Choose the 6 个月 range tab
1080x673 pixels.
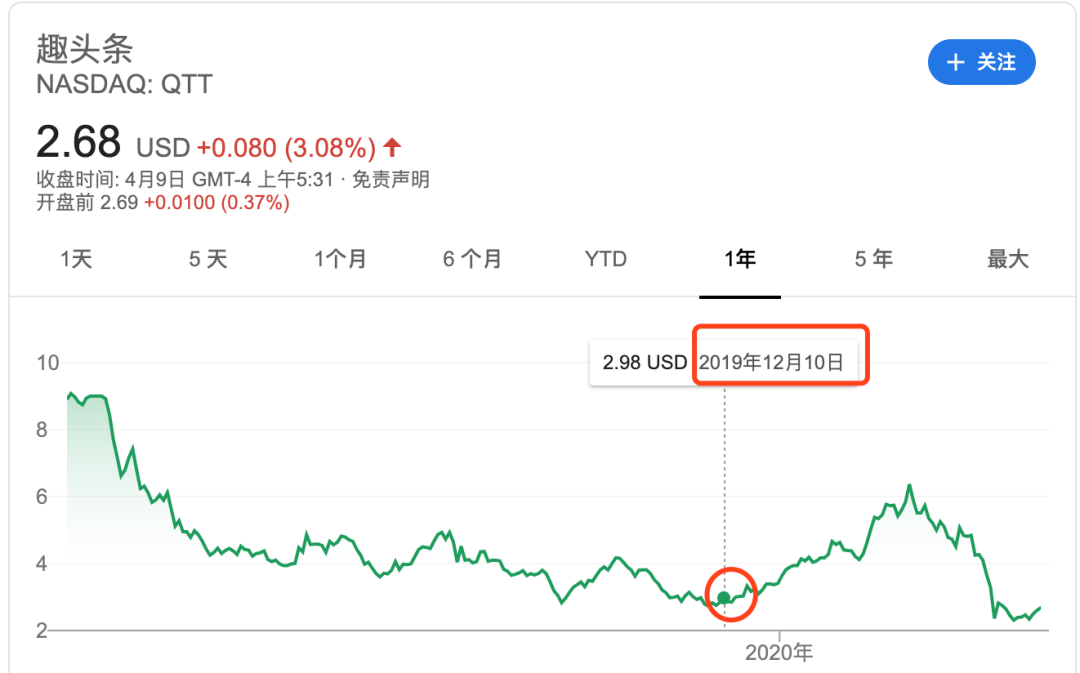[472, 259]
